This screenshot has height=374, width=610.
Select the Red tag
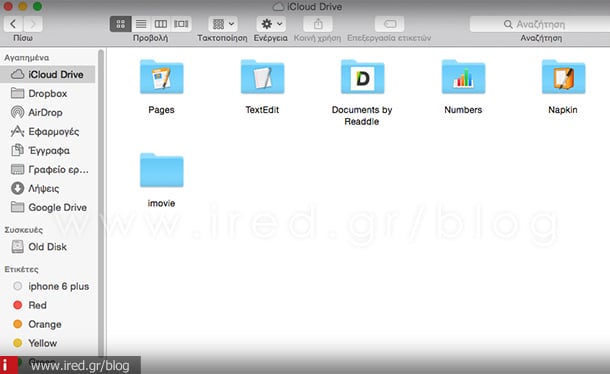coord(47,306)
